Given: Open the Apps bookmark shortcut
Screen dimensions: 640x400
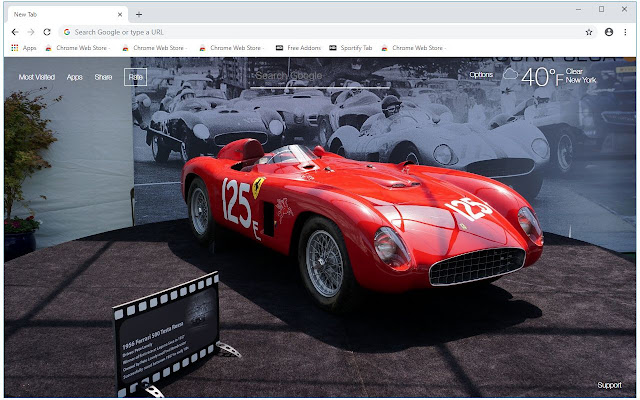Looking at the screenshot, I should [24, 48].
